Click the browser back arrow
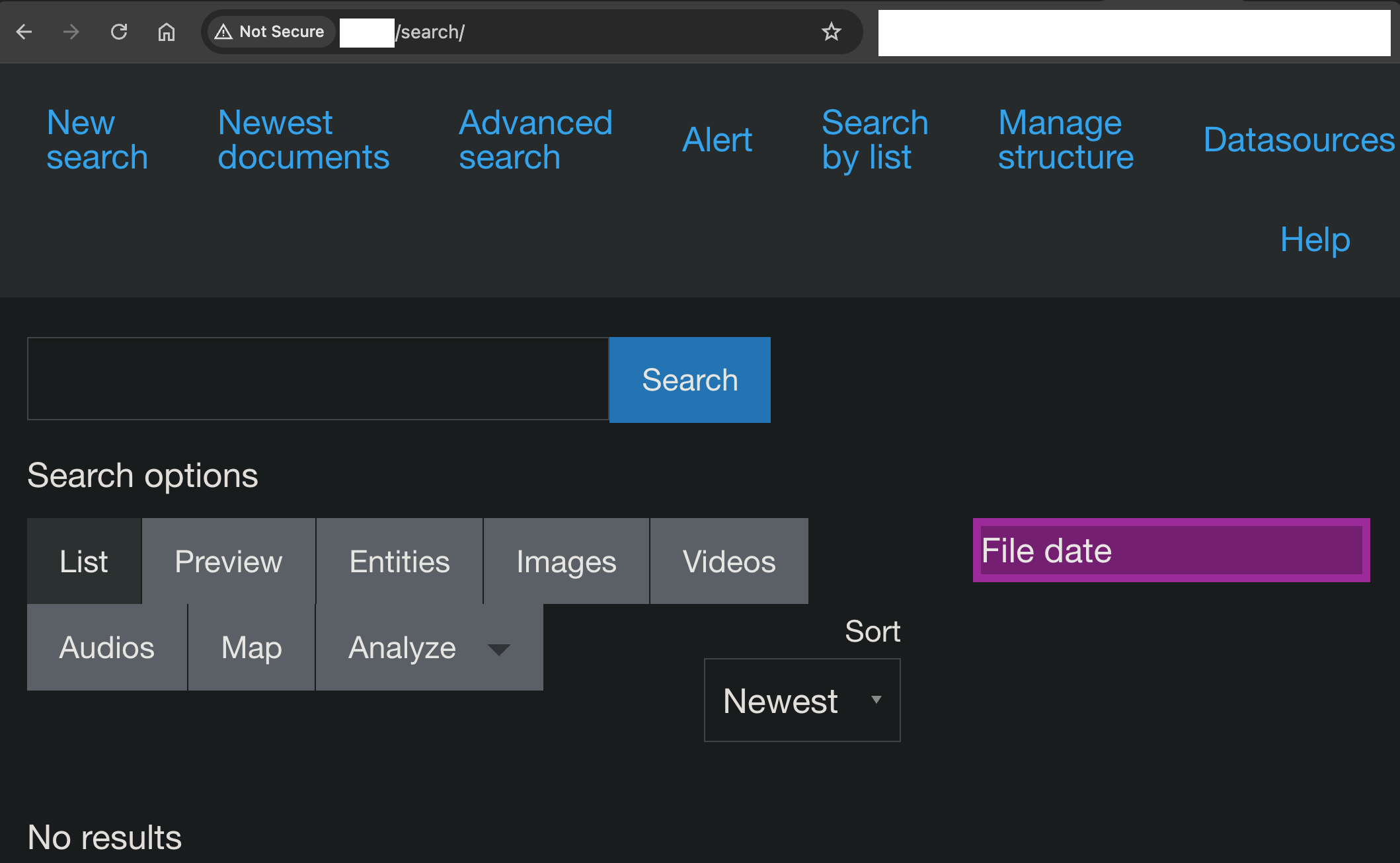This screenshot has height=863, width=1400. pyautogui.click(x=24, y=32)
